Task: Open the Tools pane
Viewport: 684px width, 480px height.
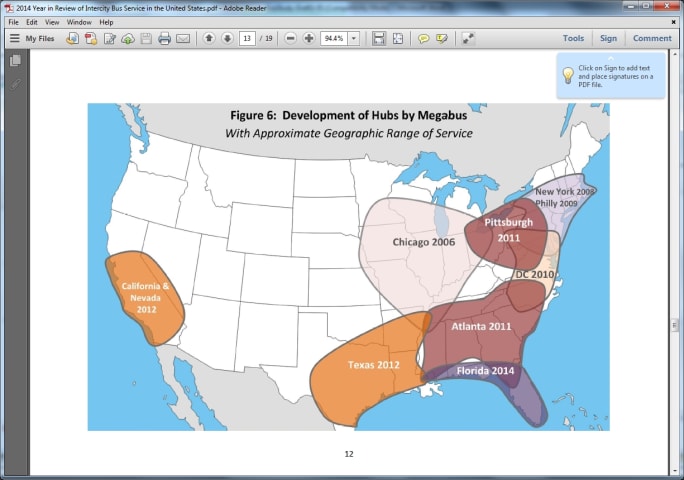Action: click(x=573, y=39)
